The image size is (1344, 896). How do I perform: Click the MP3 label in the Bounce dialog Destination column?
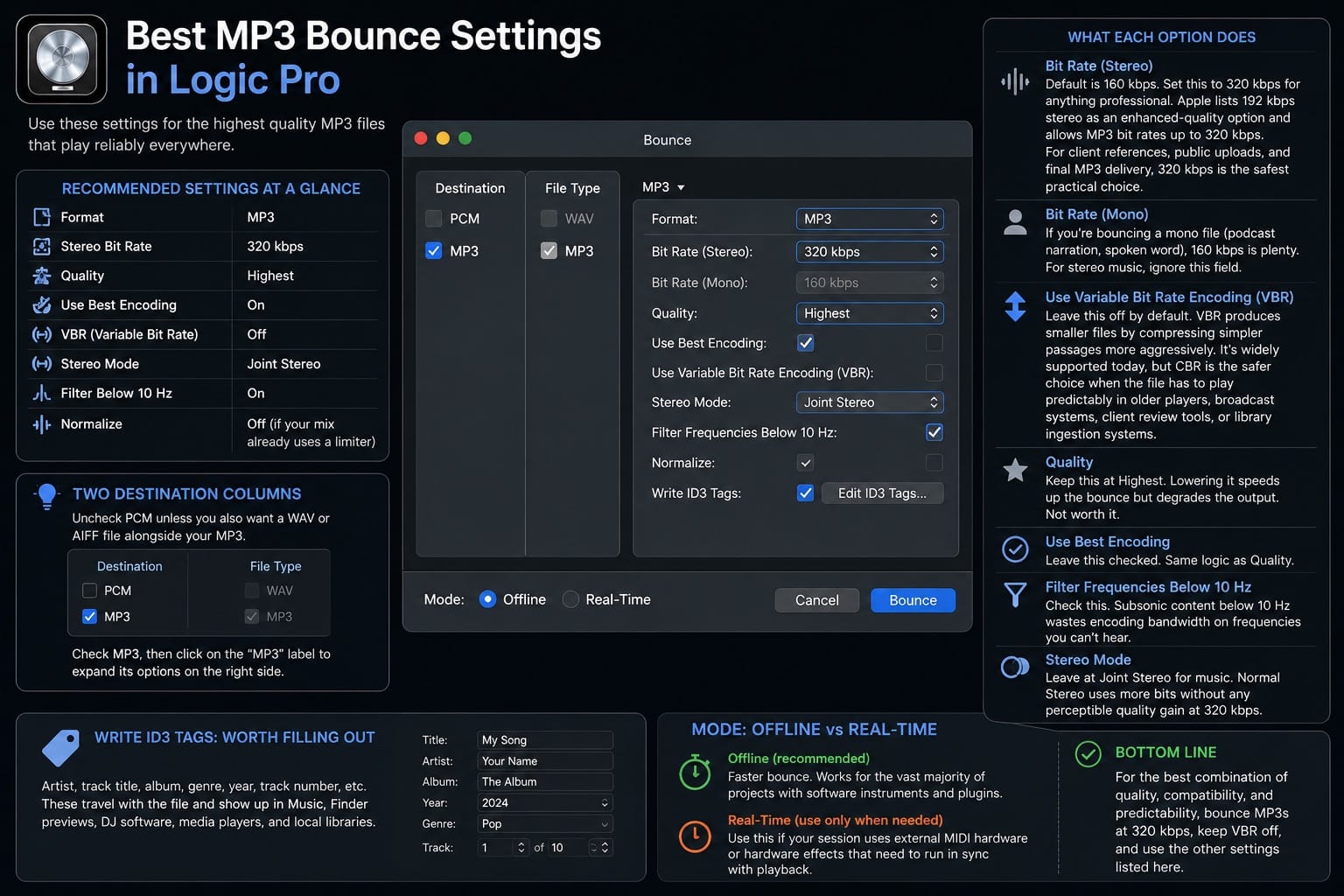[464, 251]
